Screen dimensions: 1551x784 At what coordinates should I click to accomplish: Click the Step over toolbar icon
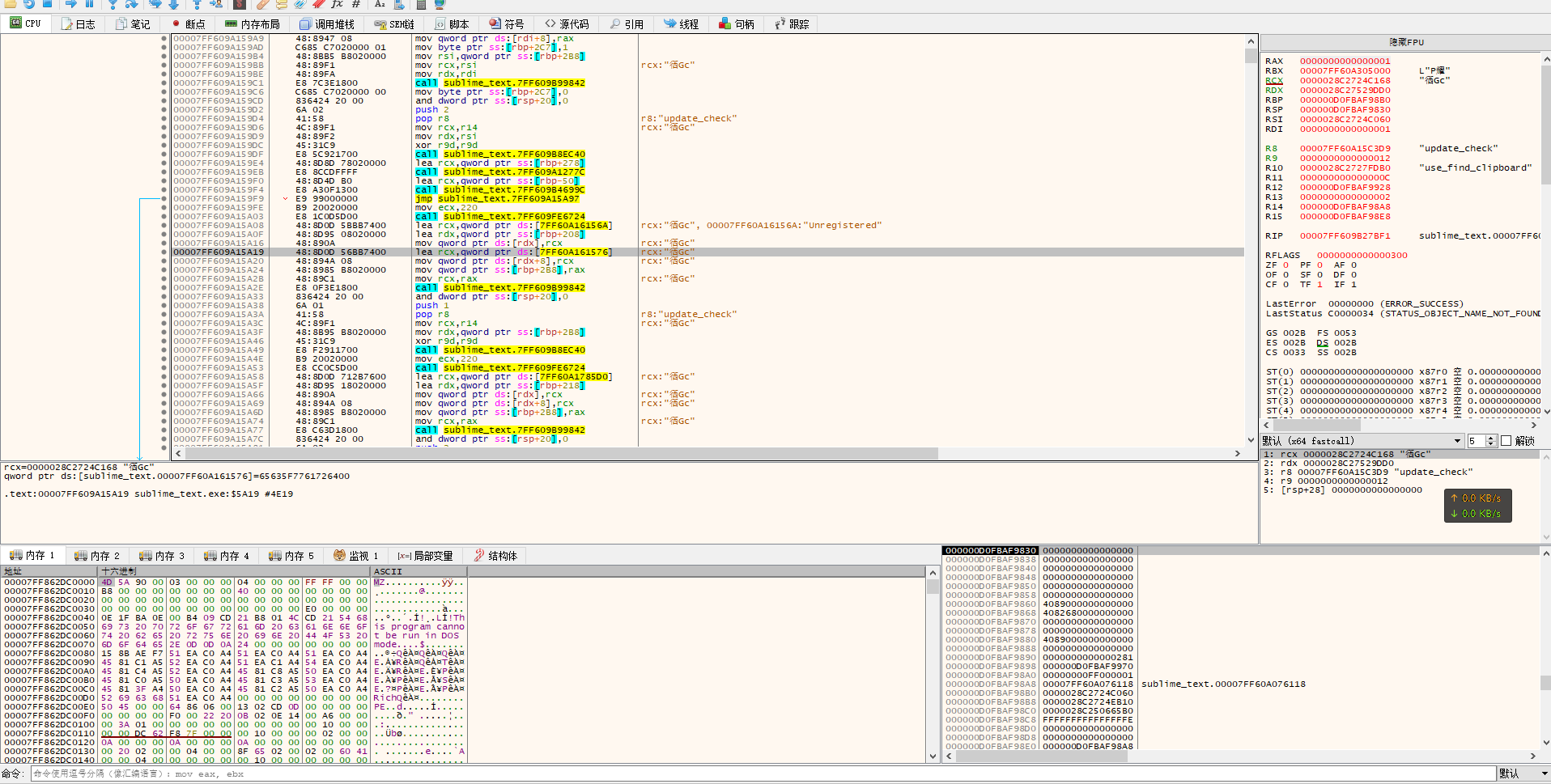tap(131, 3)
